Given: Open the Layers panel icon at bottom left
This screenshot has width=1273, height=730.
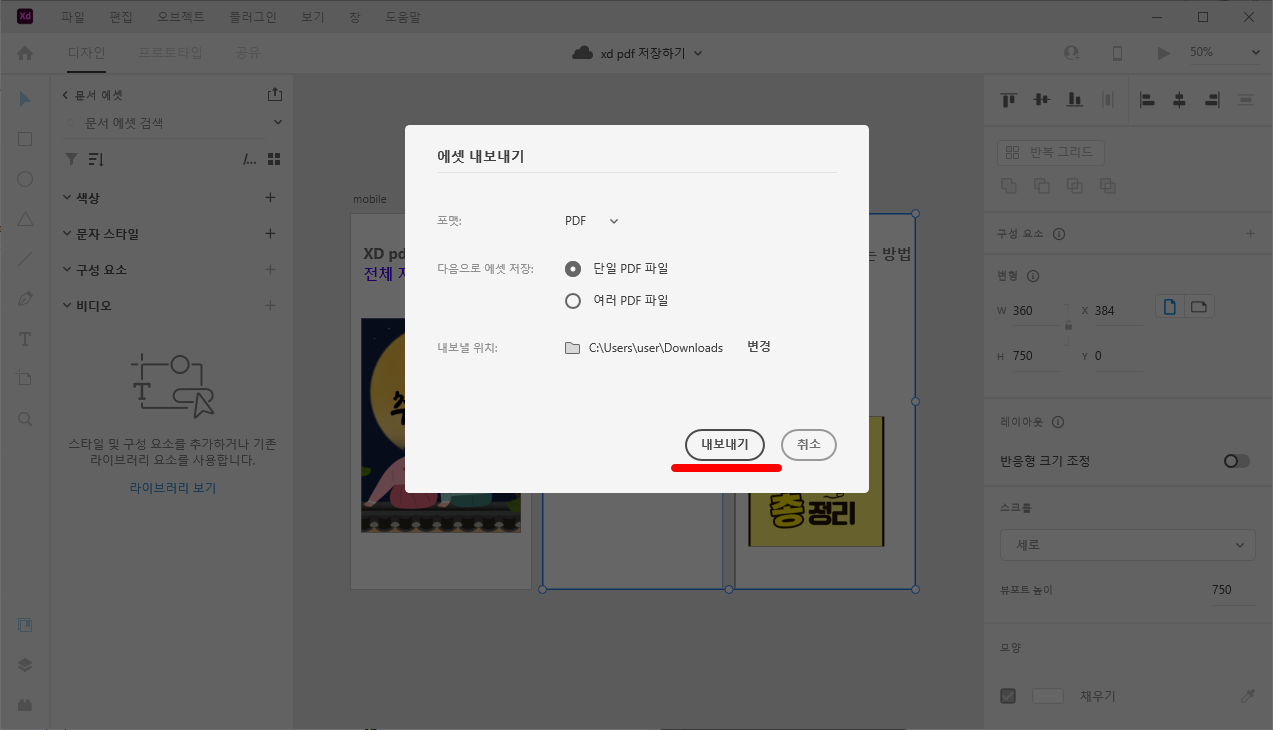Looking at the screenshot, I should 24,664.
